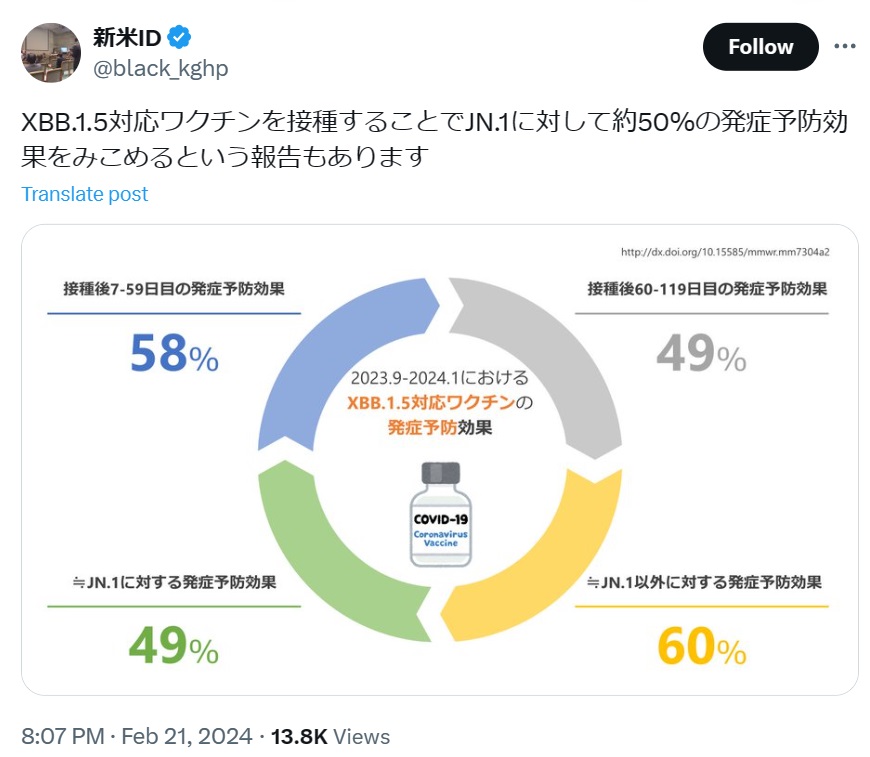Image resolution: width=870 pixels, height=757 pixels.
Task: Open the @black_kghp handle link
Action: point(160,68)
